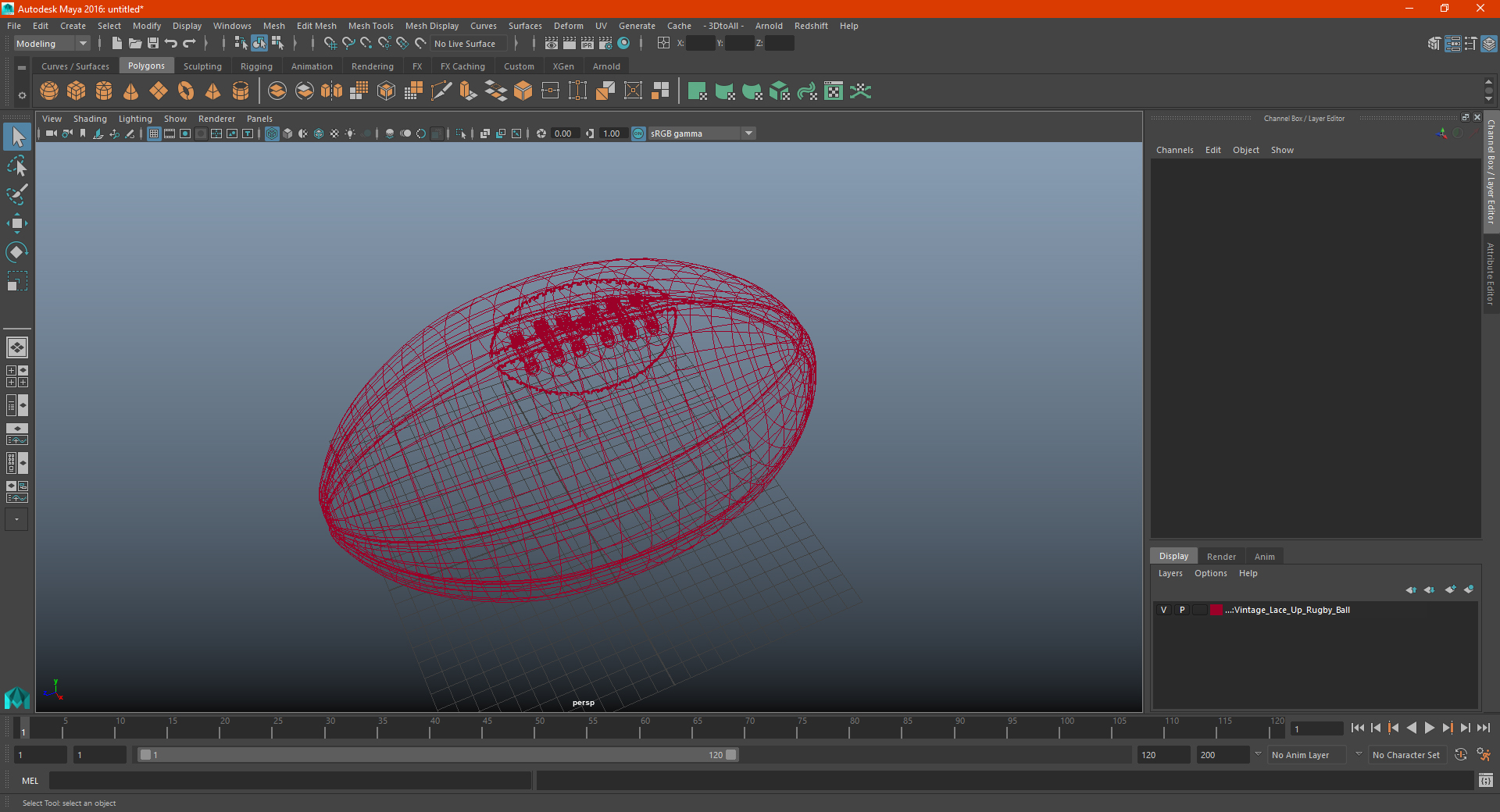Image resolution: width=1500 pixels, height=812 pixels.
Task: Open the shelf options gear menu
Action: tap(22, 95)
